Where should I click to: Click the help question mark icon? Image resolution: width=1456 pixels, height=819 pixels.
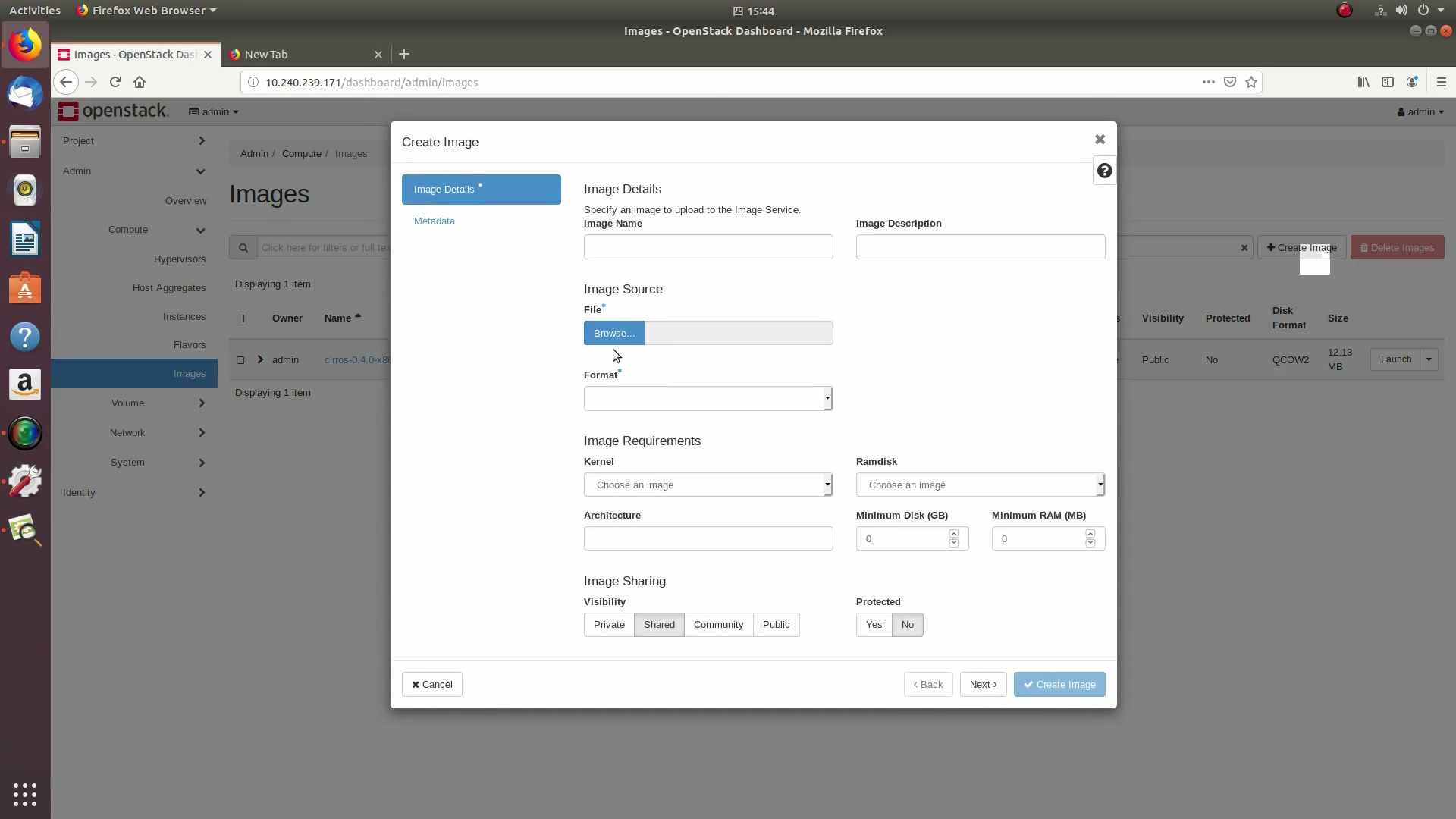click(1104, 171)
